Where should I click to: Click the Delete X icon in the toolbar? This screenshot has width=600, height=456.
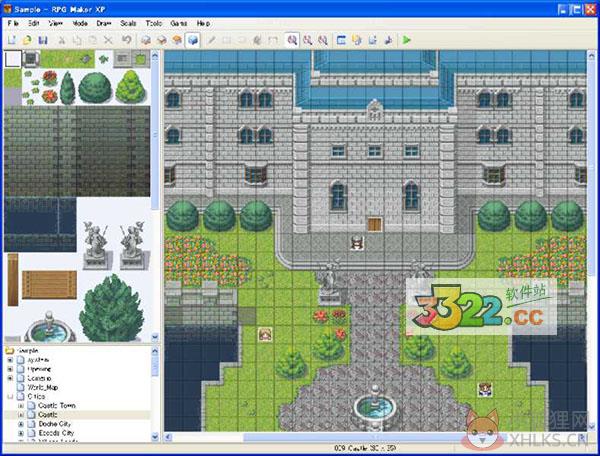(108, 40)
